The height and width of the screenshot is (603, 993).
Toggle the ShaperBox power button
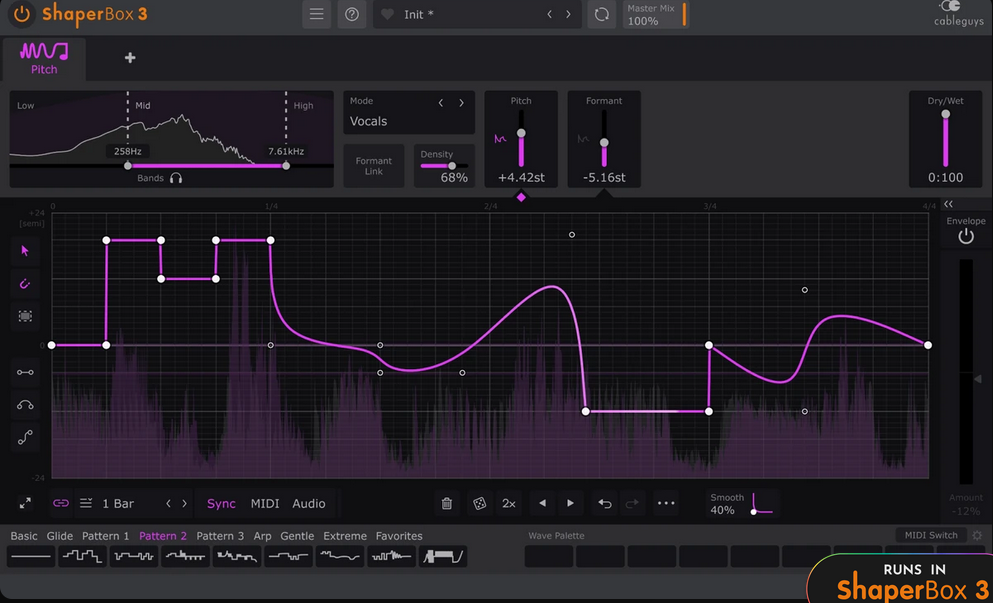coord(22,14)
